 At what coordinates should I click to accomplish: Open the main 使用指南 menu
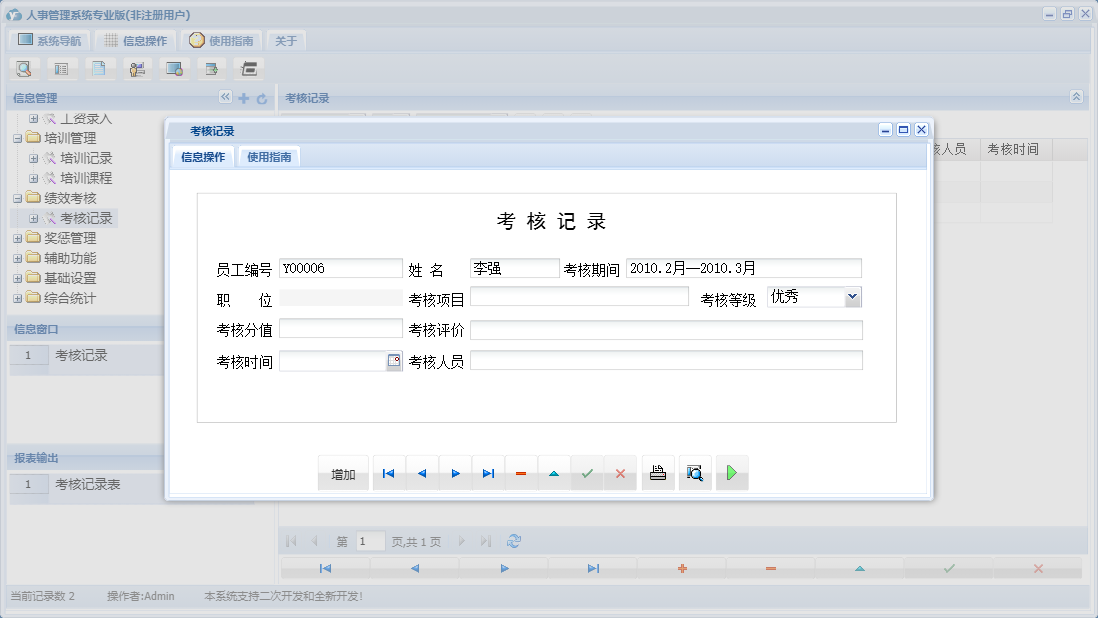[x=221, y=41]
